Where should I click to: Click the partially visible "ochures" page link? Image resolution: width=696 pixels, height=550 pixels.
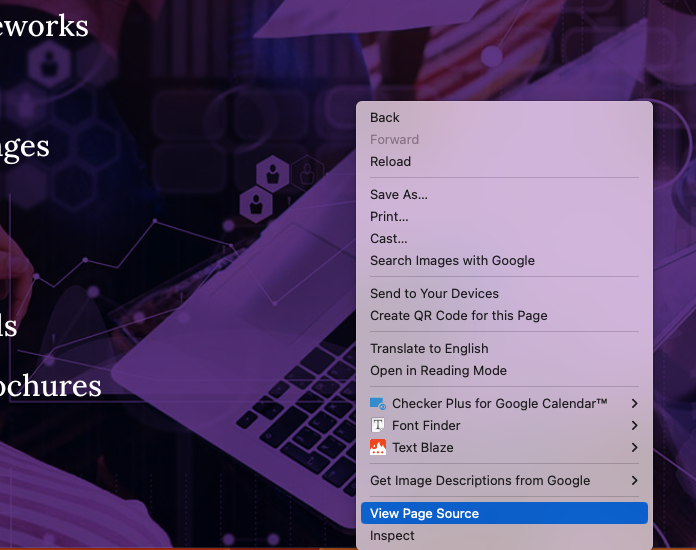pyautogui.click(x=50, y=386)
